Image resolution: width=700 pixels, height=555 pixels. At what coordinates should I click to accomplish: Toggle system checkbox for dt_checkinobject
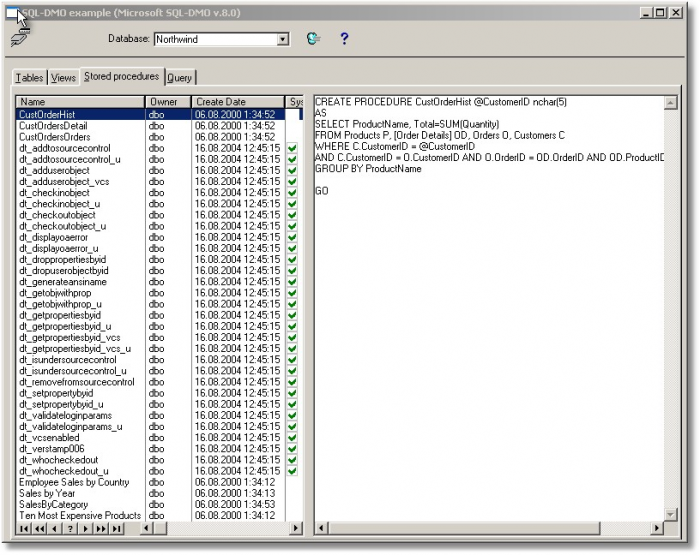292,193
